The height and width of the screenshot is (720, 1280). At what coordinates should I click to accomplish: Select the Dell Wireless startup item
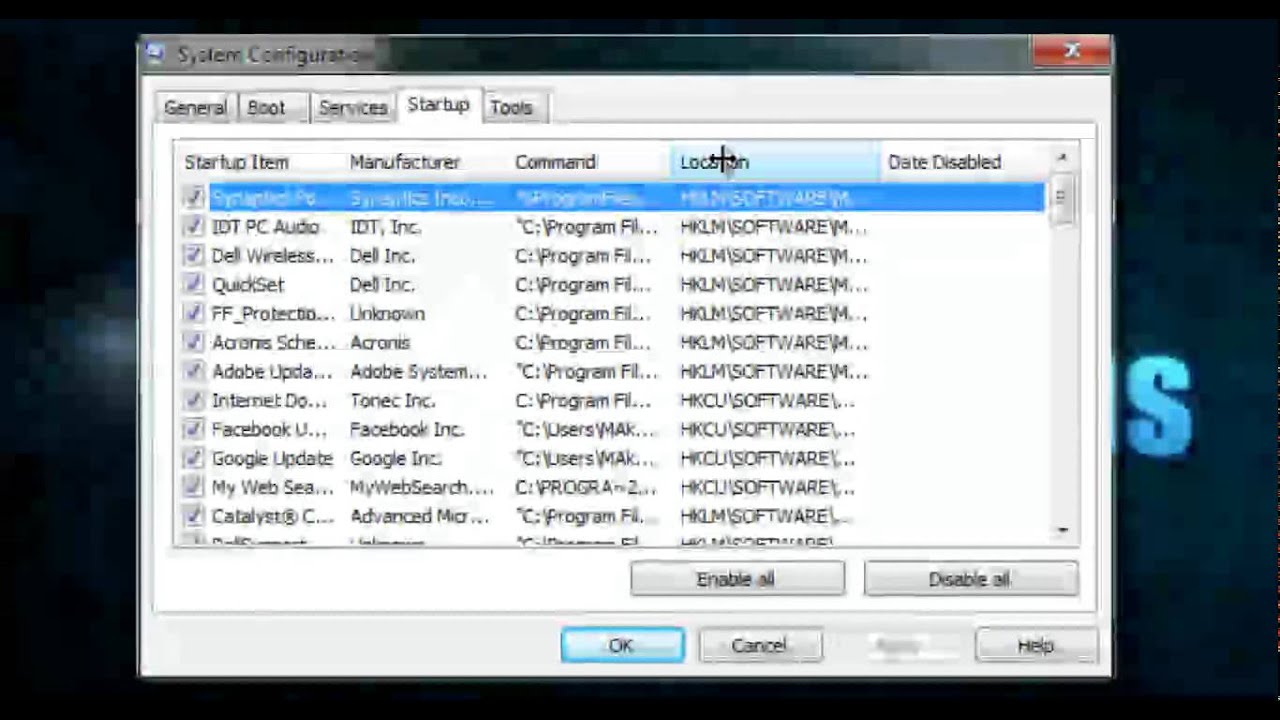[611, 256]
